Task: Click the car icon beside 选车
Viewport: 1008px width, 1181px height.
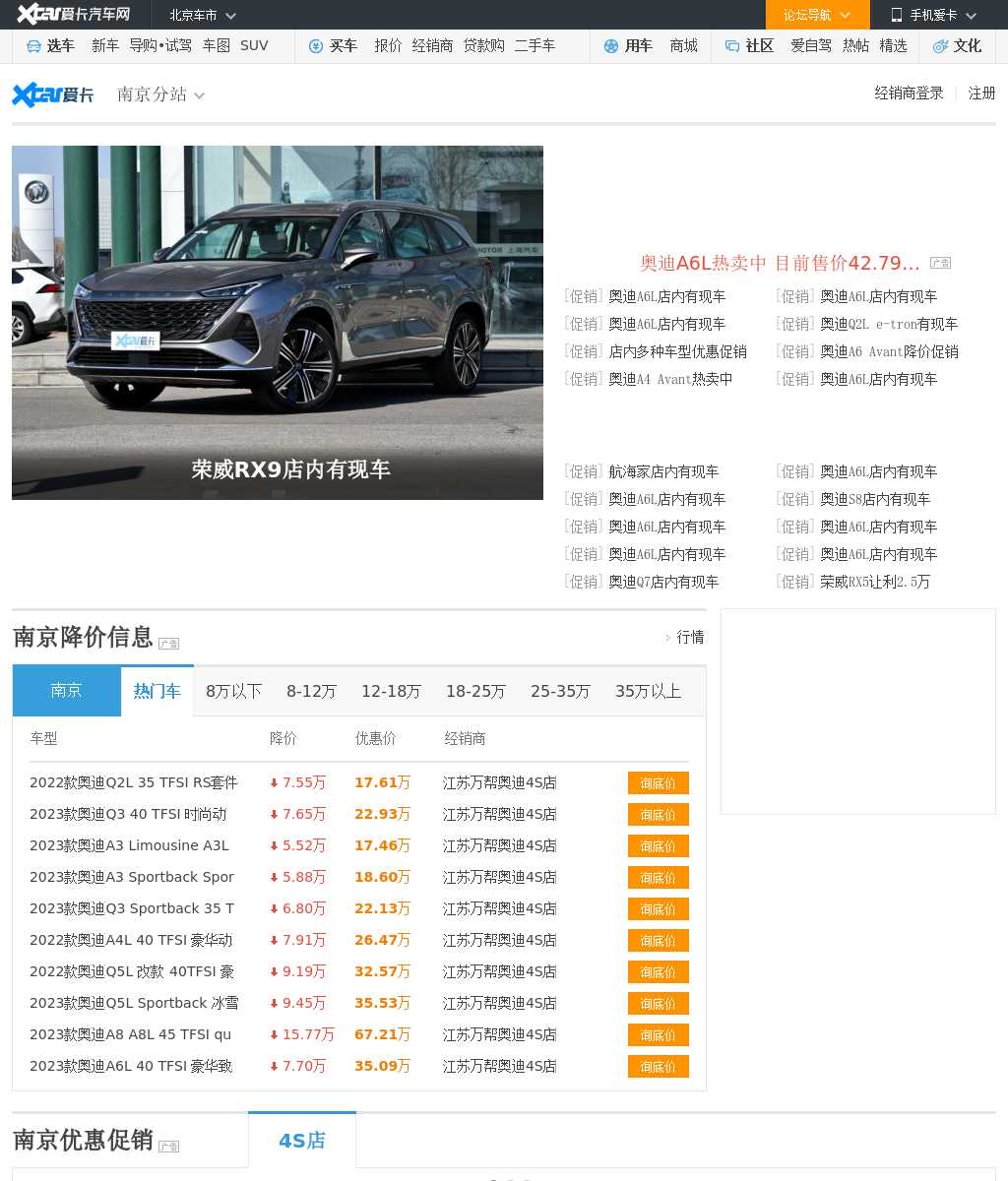Action: [x=33, y=46]
